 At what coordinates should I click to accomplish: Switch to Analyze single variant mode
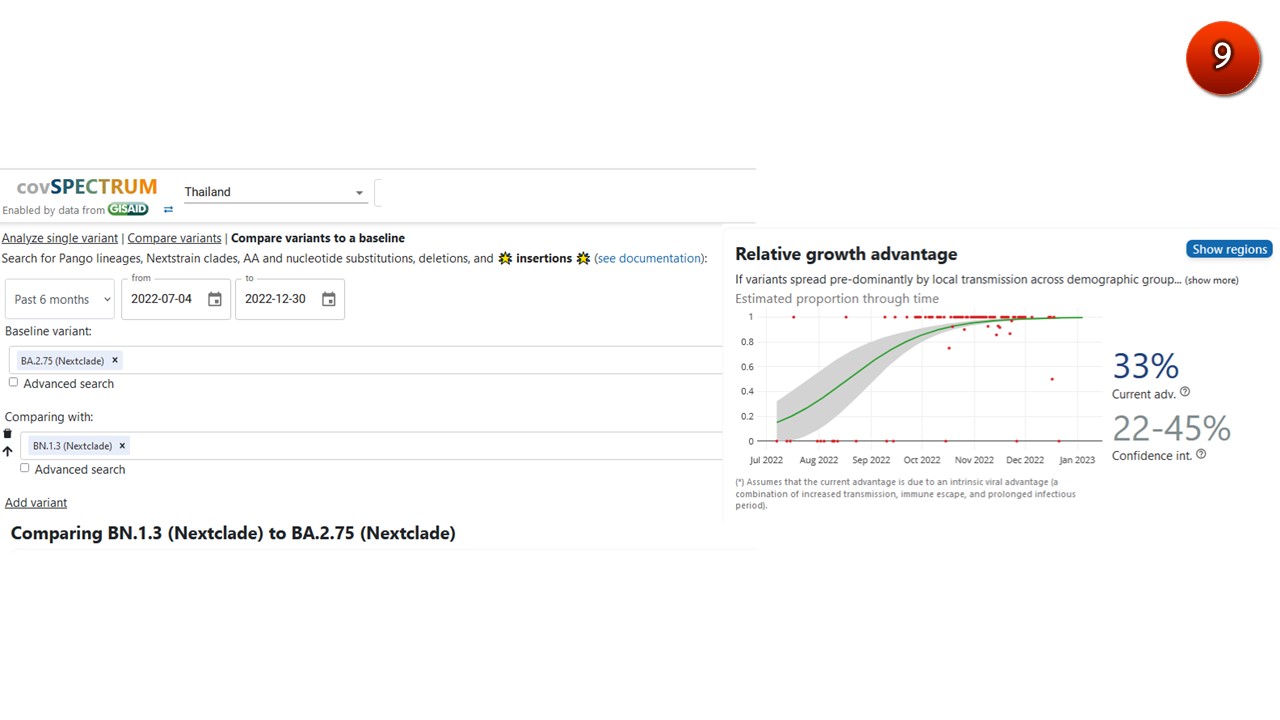click(60, 238)
